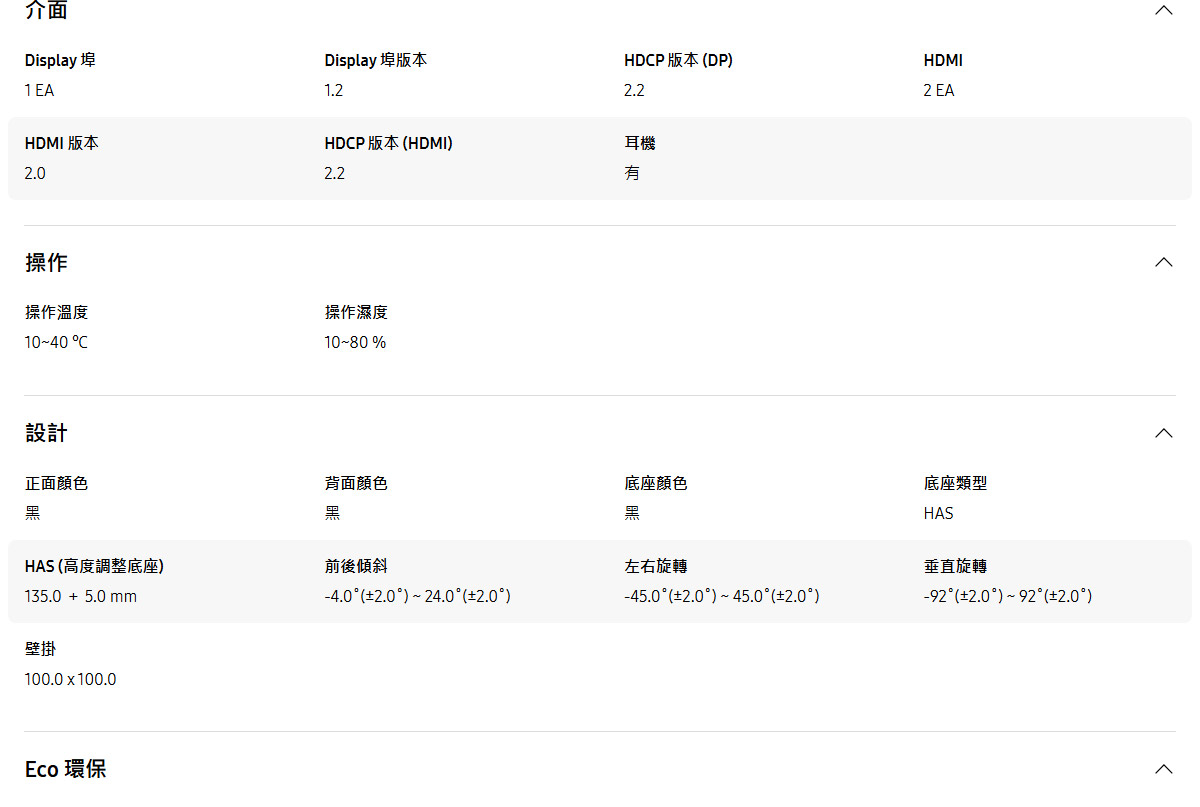Viewport: 1200px width, 807px height.
Task: Select the Display 埠版本 label
Action: [375, 60]
